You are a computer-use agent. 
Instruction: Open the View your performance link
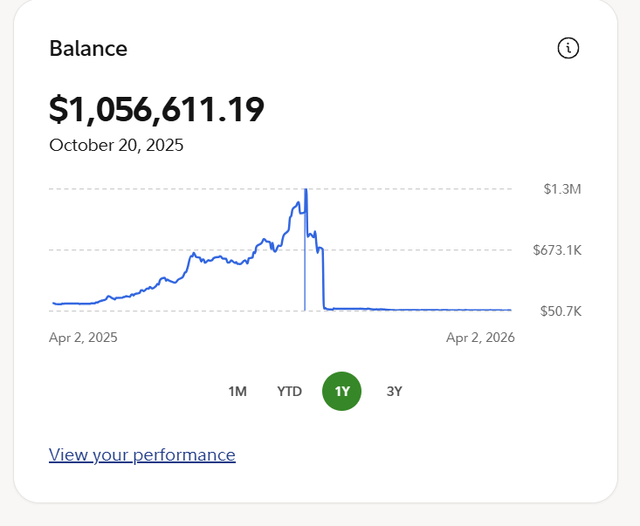pyautogui.click(x=142, y=455)
